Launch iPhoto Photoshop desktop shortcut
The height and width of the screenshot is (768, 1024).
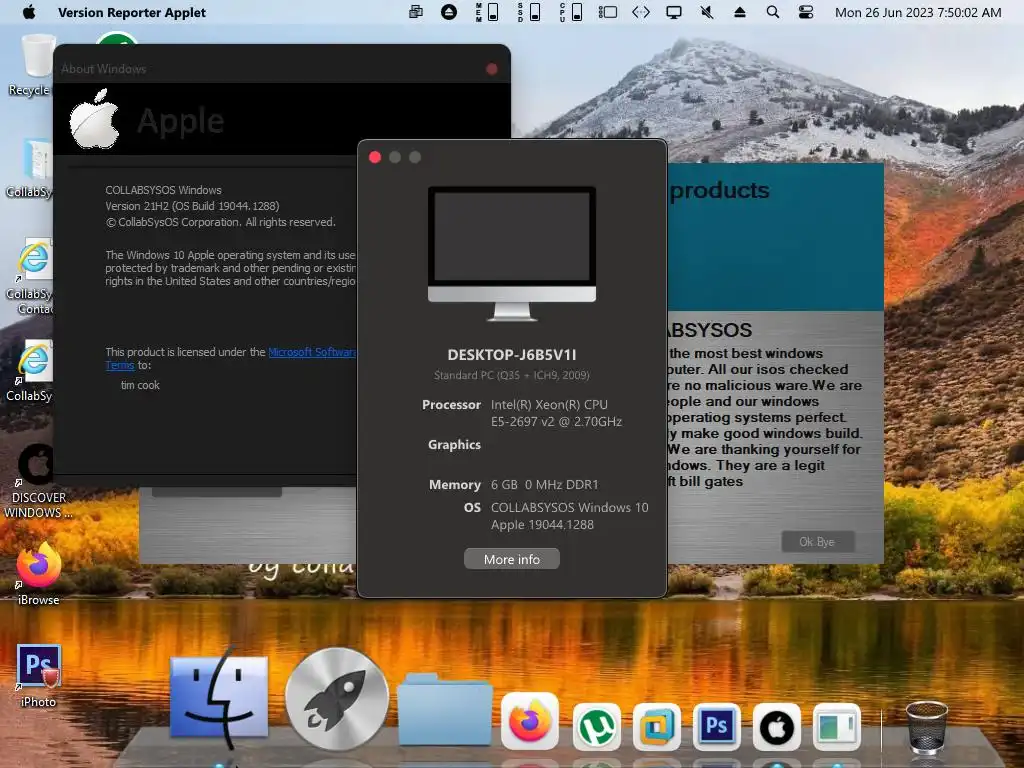(x=38, y=675)
